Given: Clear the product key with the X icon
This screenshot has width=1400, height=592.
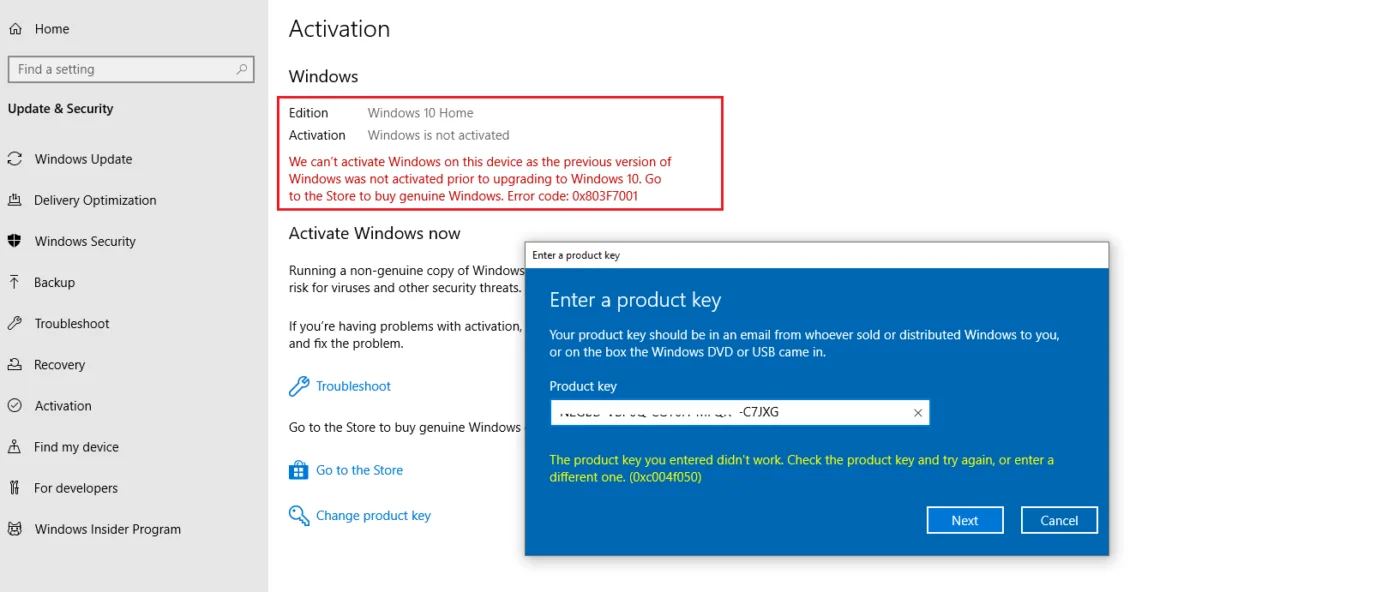Looking at the screenshot, I should (917, 412).
